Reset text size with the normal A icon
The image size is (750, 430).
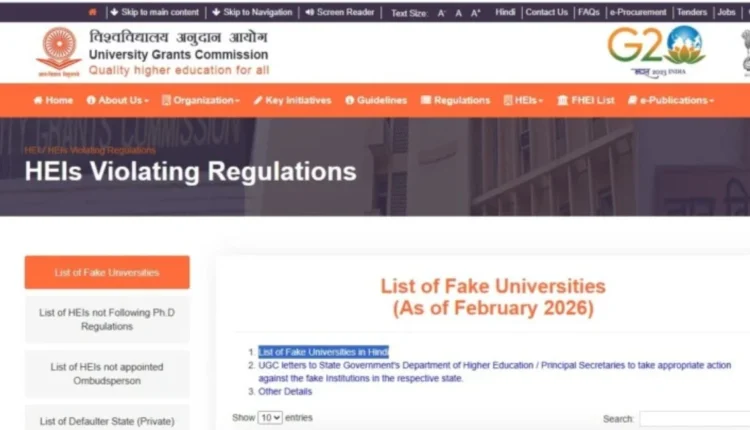tap(458, 13)
